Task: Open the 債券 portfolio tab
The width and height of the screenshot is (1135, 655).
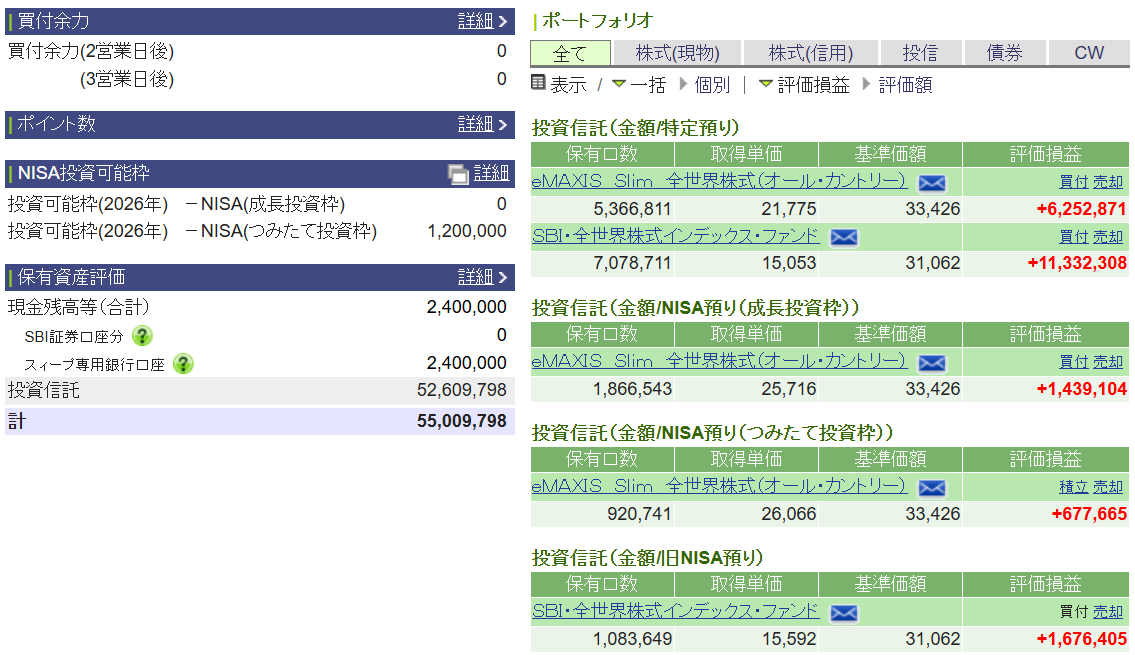Action: [1004, 53]
